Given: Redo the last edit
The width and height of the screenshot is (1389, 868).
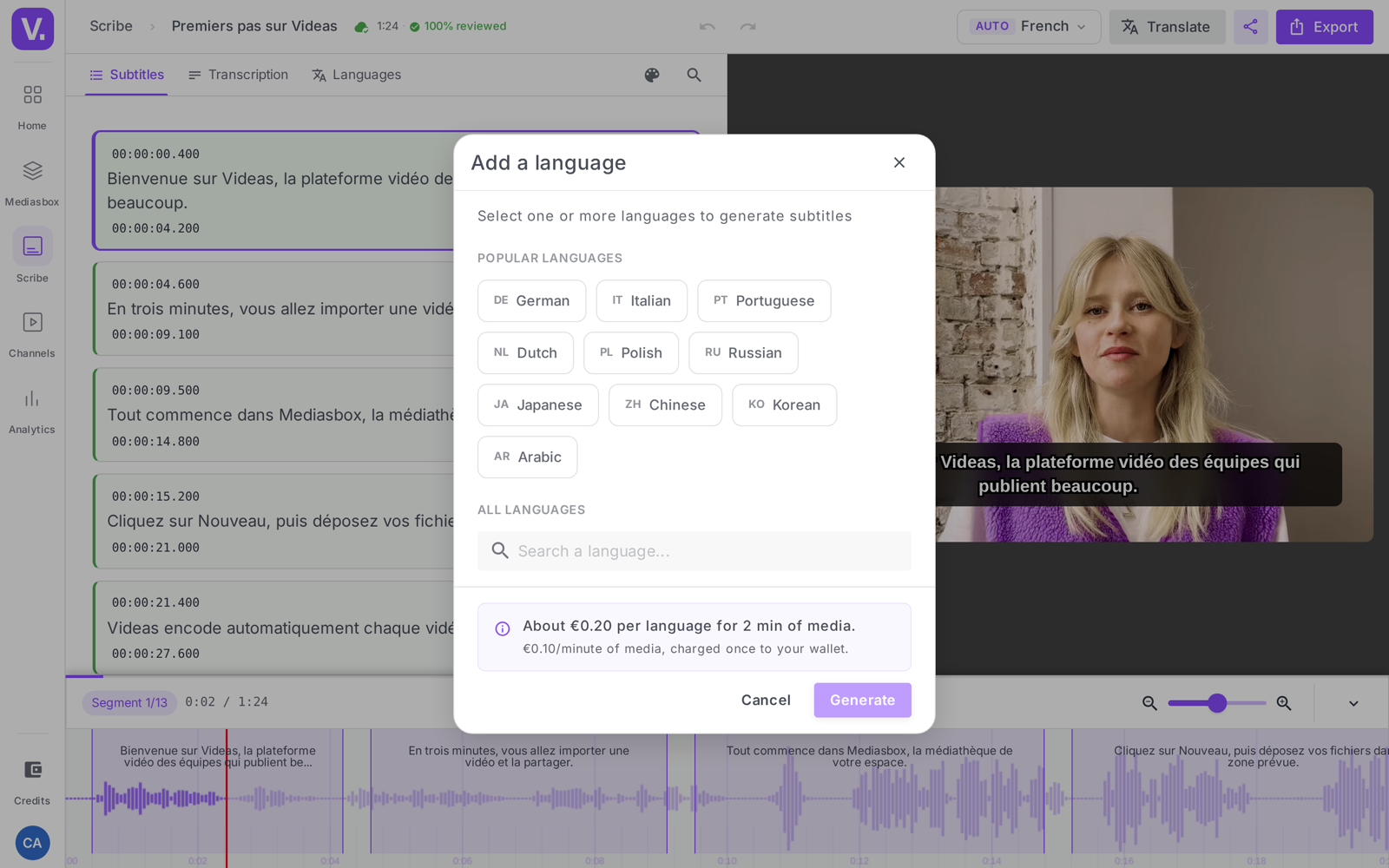Looking at the screenshot, I should pyautogui.click(x=747, y=27).
